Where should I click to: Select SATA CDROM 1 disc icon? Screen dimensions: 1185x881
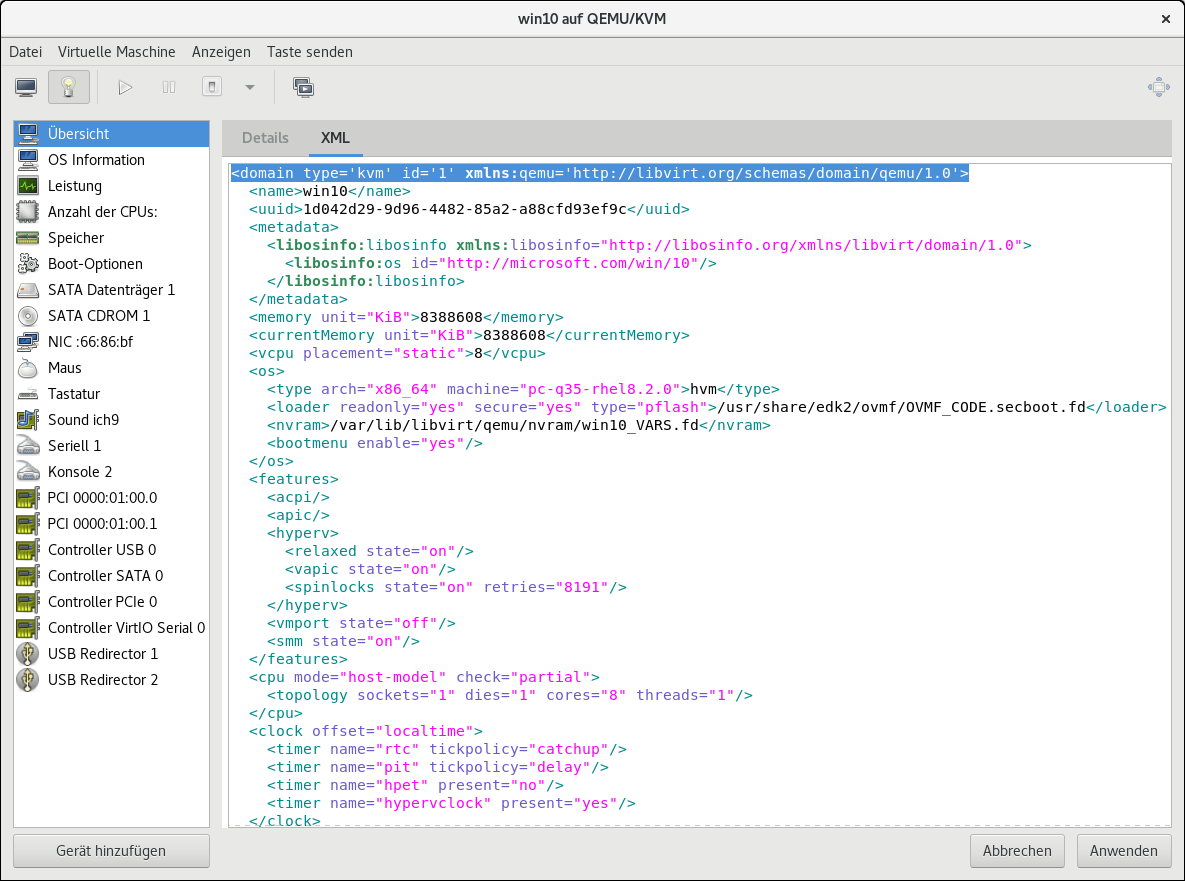(x=28, y=316)
